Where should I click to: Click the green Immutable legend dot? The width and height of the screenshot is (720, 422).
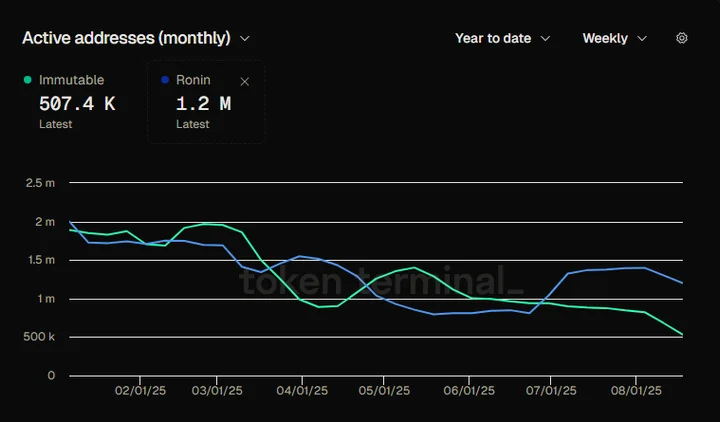tap(28, 80)
